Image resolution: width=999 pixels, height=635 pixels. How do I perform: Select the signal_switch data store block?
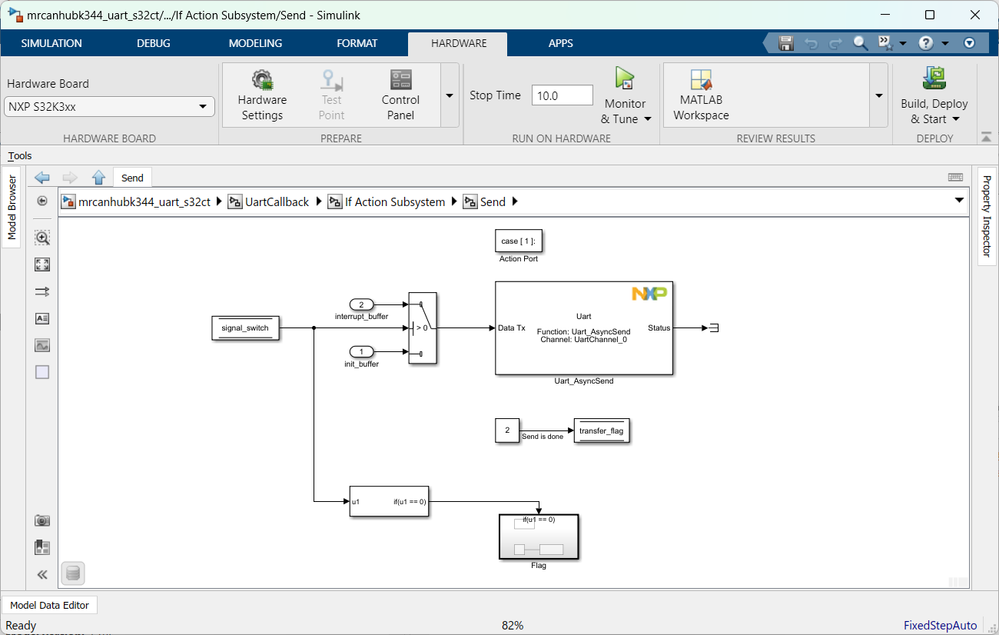(245, 328)
